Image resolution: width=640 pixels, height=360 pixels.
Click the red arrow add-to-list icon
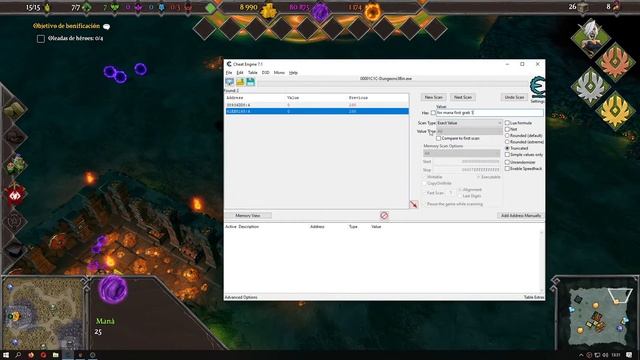[413, 204]
